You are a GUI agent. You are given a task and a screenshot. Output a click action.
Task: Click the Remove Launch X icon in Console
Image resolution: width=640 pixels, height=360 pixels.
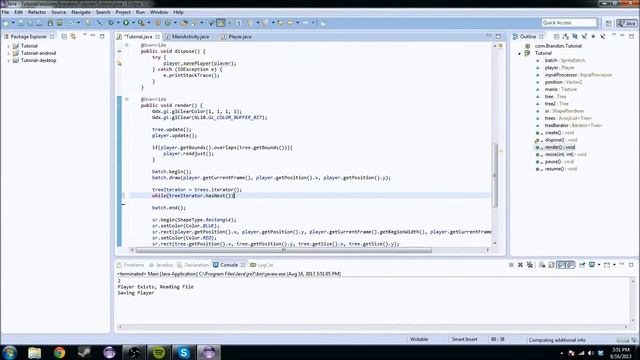pyautogui.click(x=520, y=265)
